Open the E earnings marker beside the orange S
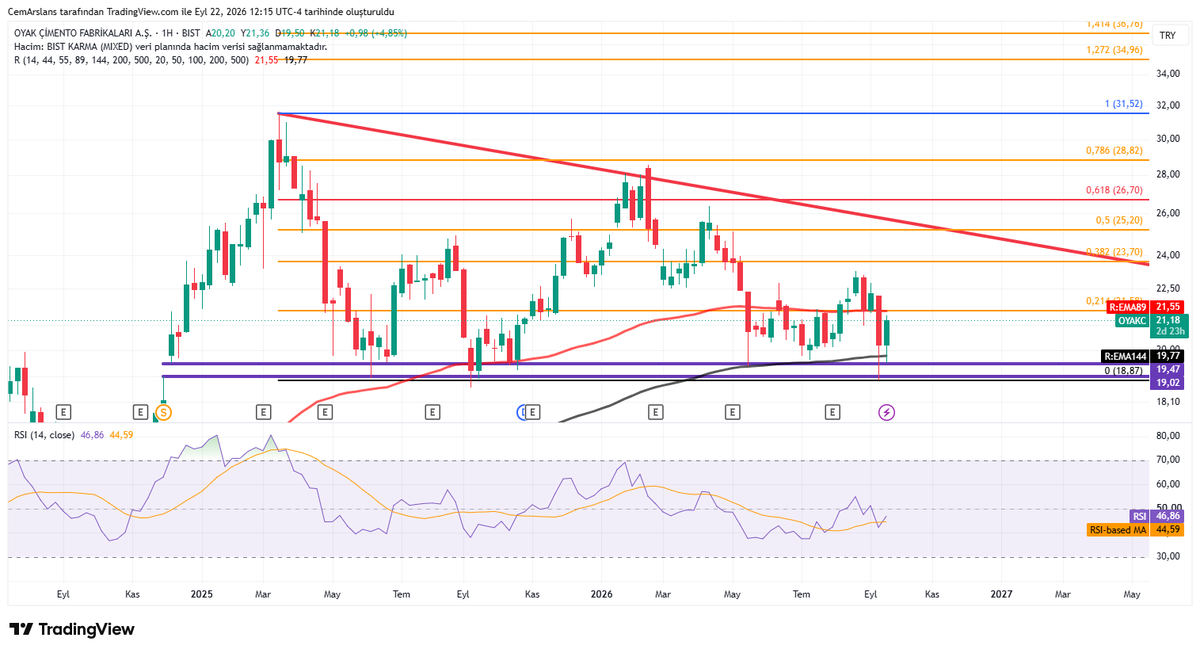The width and height of the screenshot is (1200, 653). [x=143, y=411]
